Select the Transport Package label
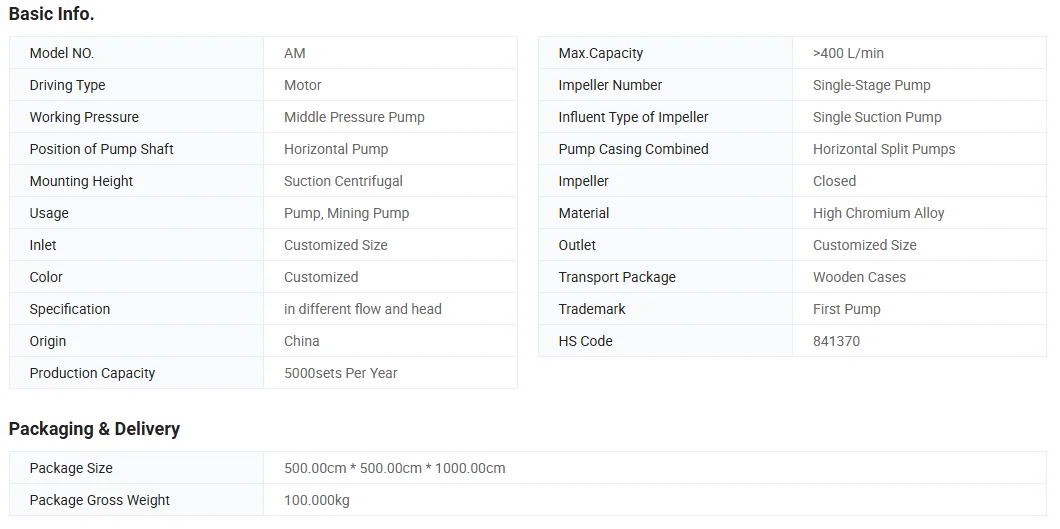This screenshot has width=1060, height=529. pos(617,277)
